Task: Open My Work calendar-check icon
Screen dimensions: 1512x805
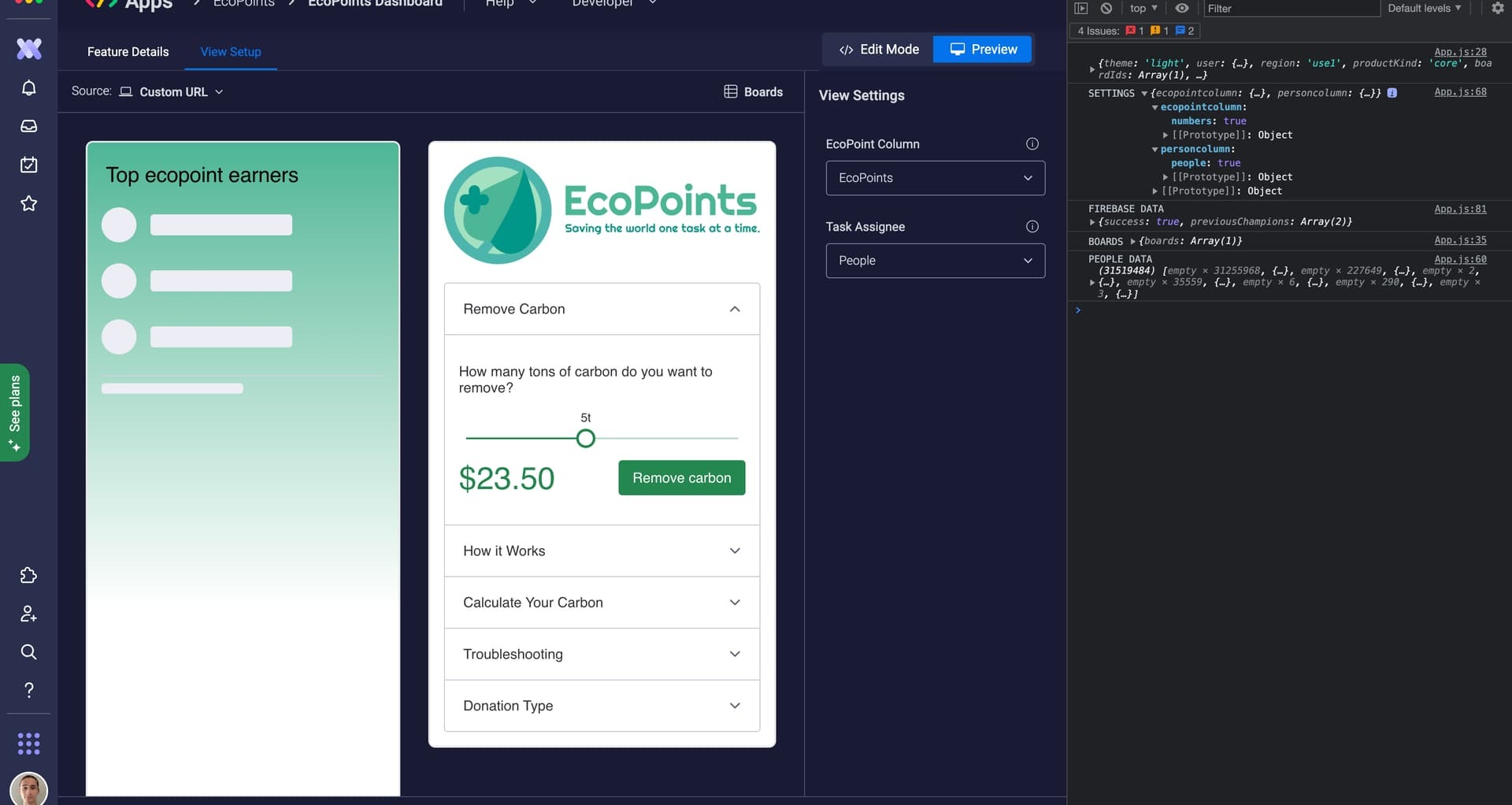Action: 29,165
